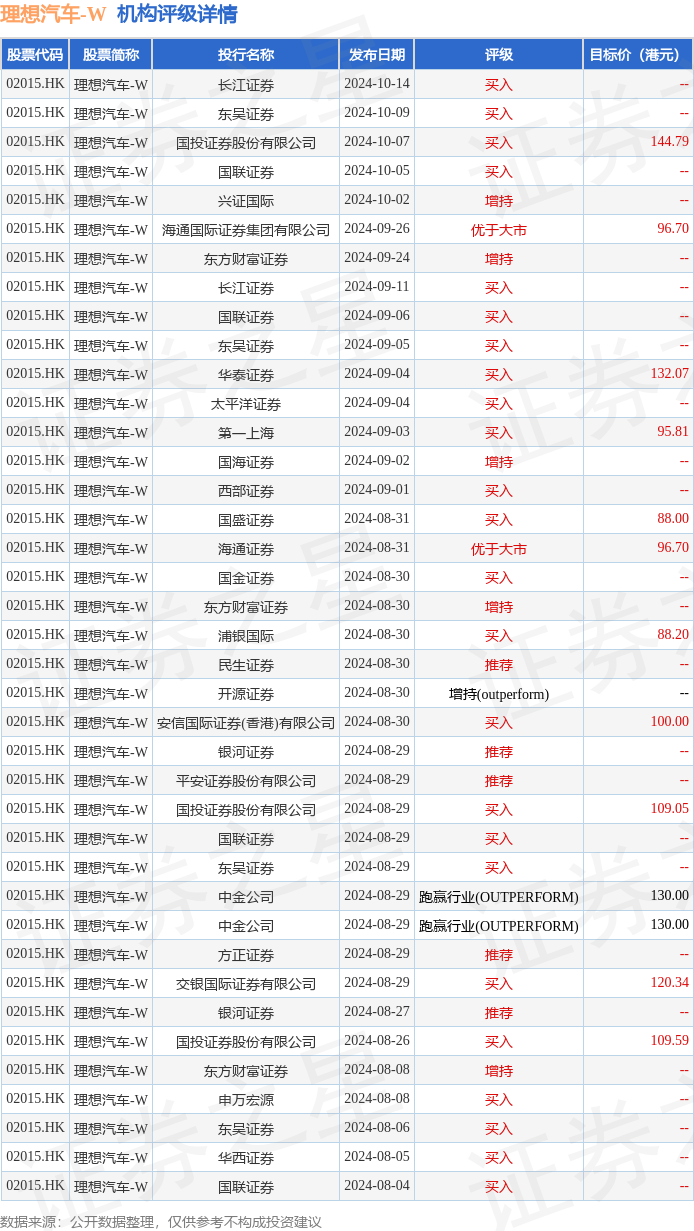The image size is (694, 1231).
Task: Select the target price 120.34
Action: click(x=669, y=983)
